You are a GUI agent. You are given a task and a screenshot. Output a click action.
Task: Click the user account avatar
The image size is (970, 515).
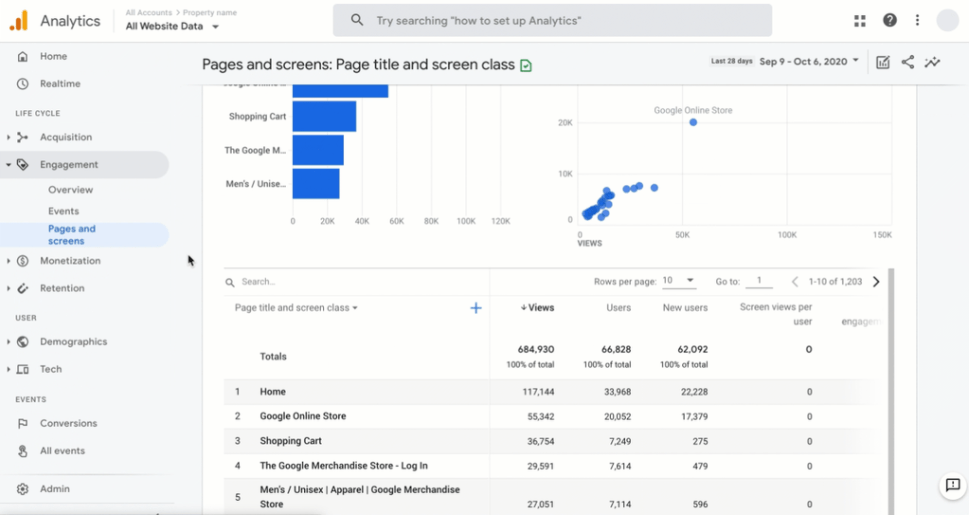click(x=947, y=20)
